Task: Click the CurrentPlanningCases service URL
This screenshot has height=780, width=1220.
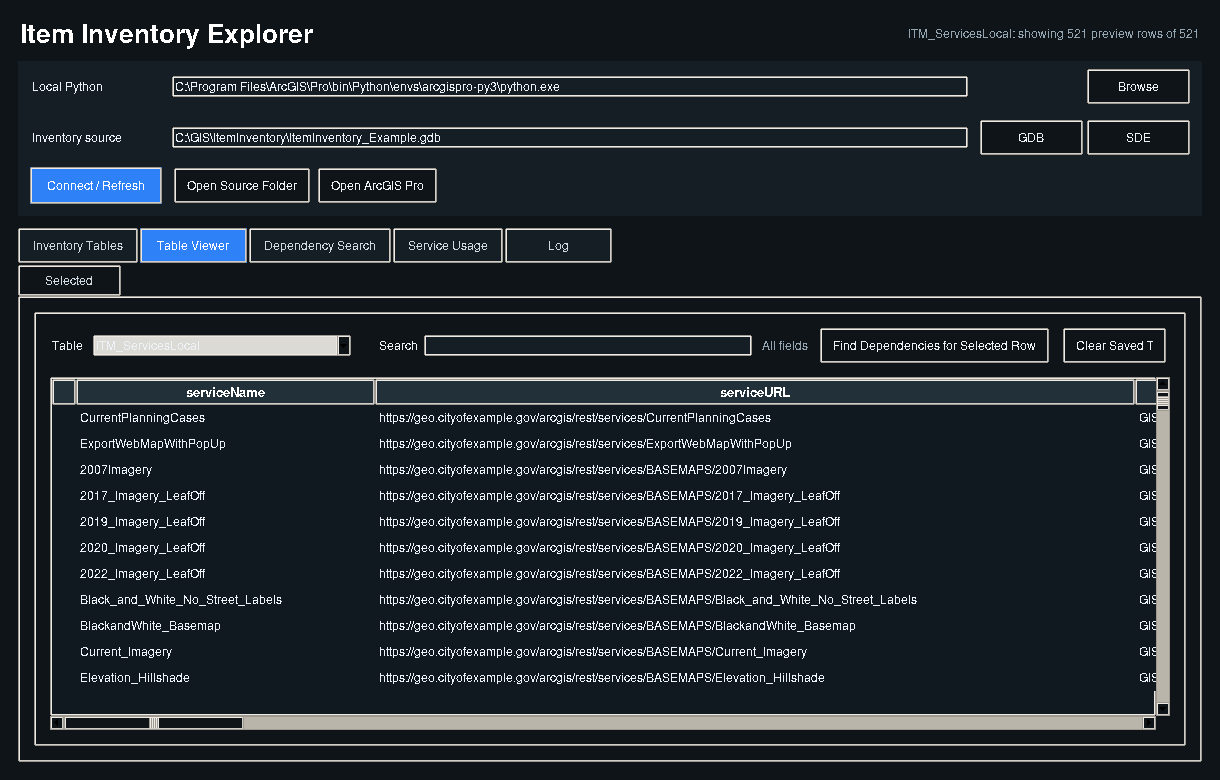Action: coord(575,418)
